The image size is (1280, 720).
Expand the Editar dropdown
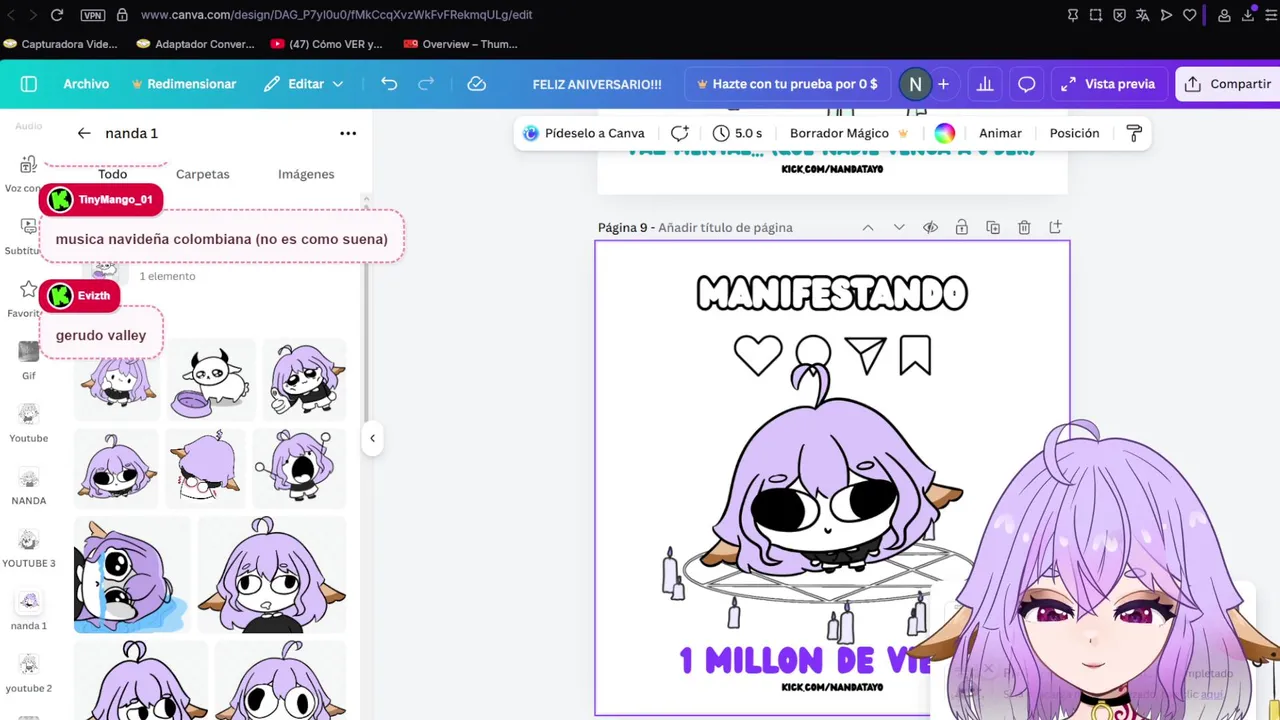pyautogui.click(x=304, y=84)
